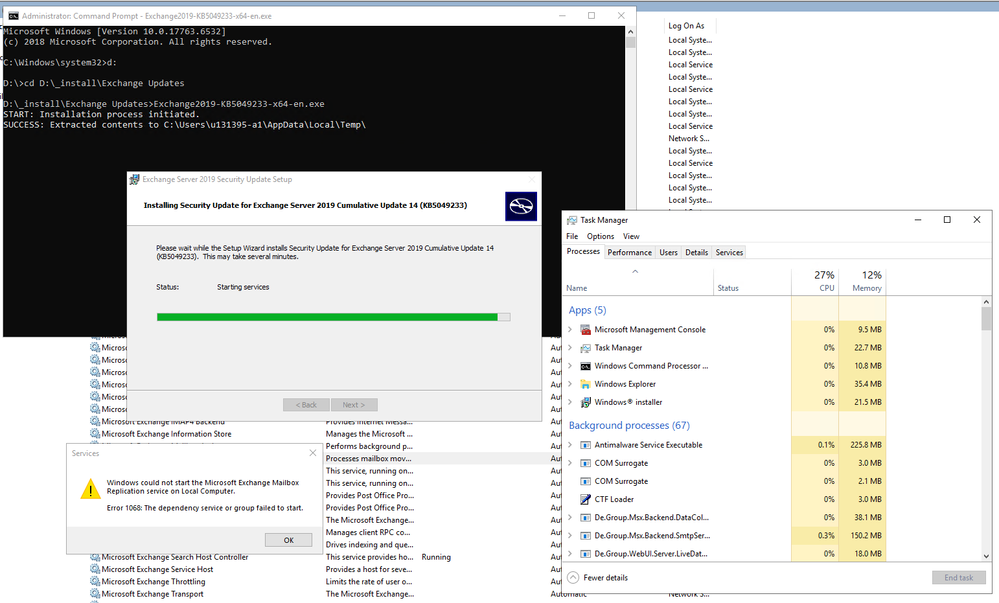999x603 pixels.
Task: Expand the Windows installer process entry
Action: point(570,402)
